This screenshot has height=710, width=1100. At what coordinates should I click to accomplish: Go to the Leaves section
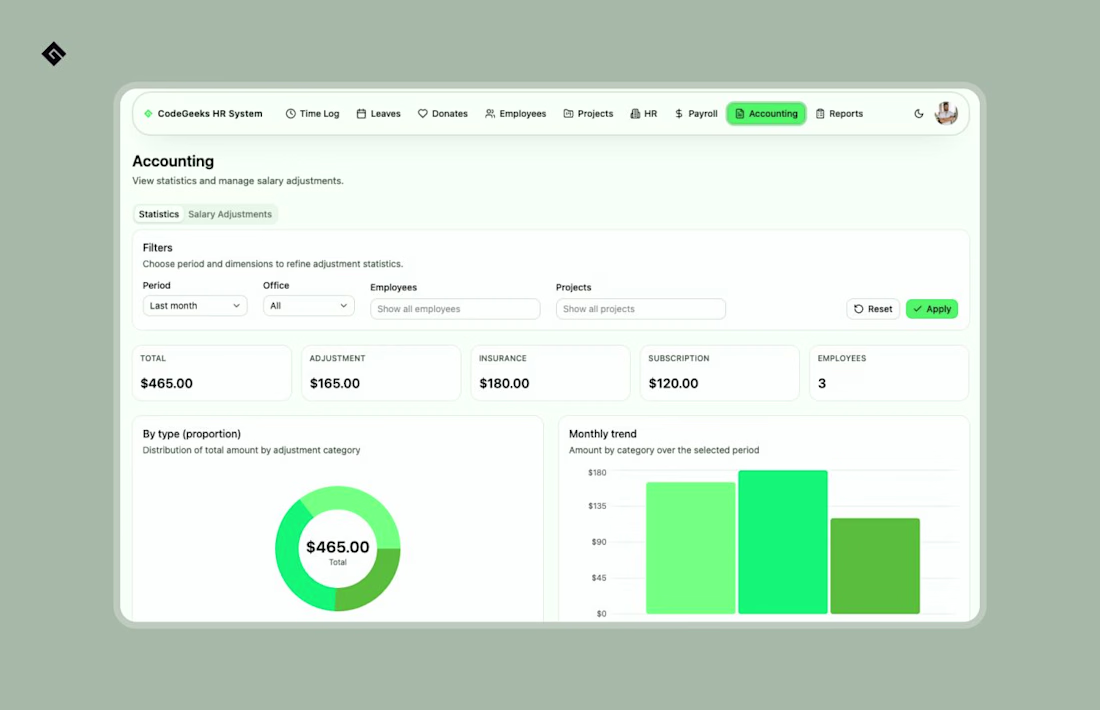[378, 114]
